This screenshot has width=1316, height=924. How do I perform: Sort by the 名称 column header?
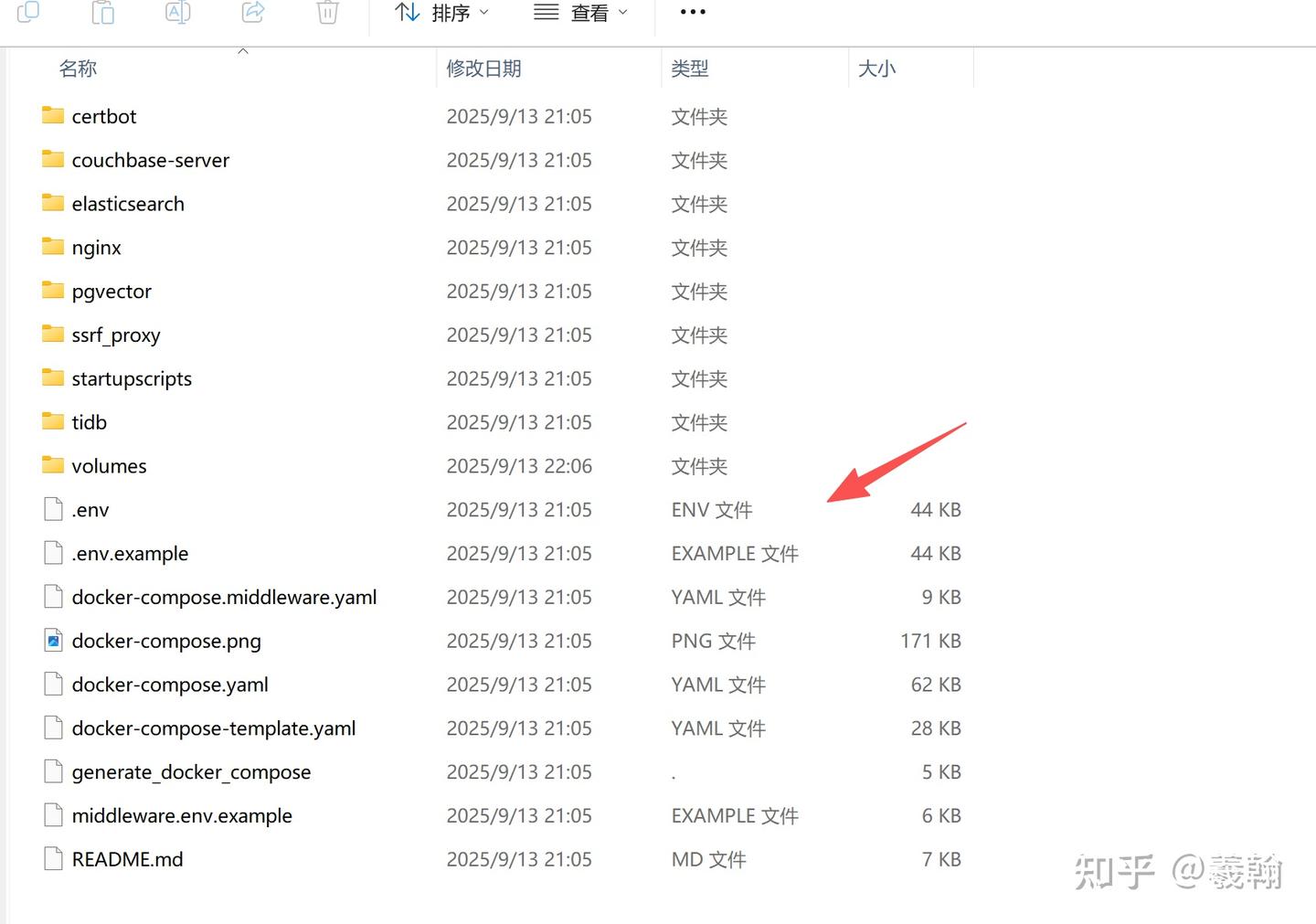[x=78, y=69]
